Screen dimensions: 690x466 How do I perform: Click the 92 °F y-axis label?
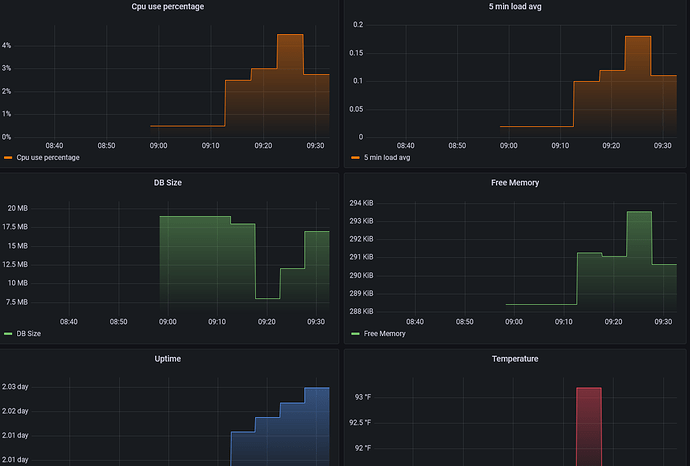click(363, 448)
